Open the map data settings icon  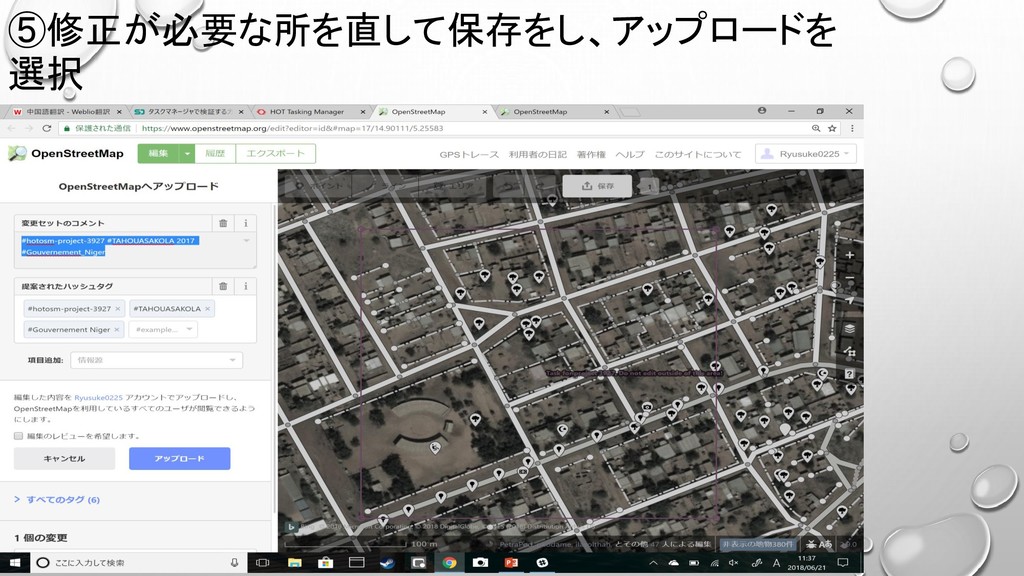(850, 351)
